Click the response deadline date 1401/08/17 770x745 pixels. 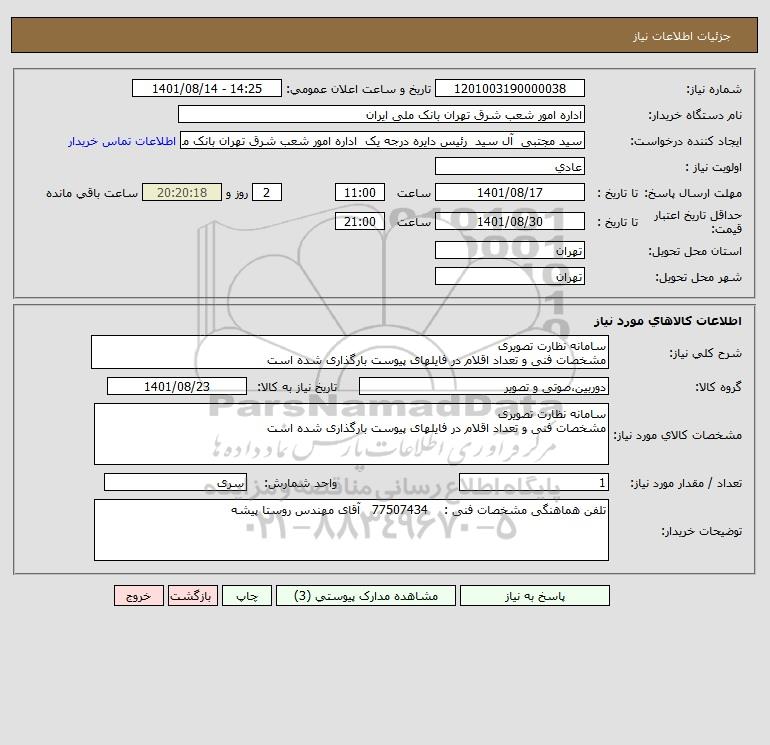pyautogui.click(x=510, y=193)
